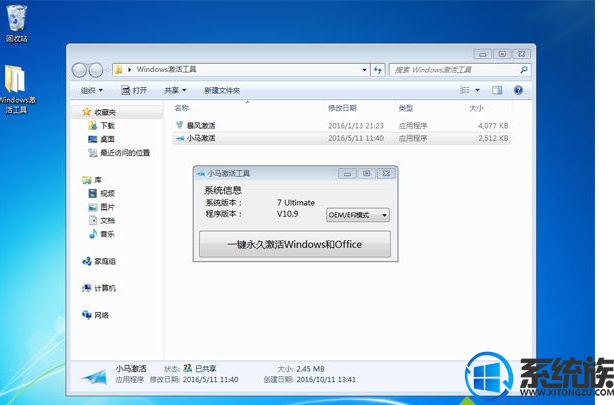Click the 文档 library icon
The width and height of the screenshot is (614, 405).
[x=93, y=220]
